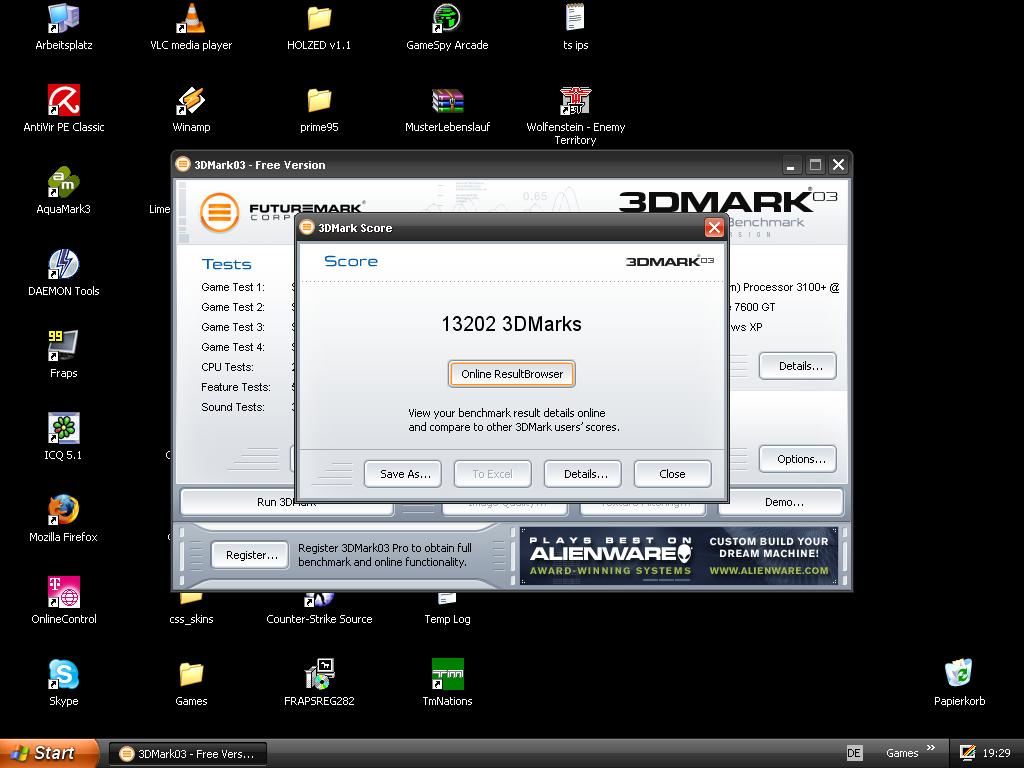Image resolution: width=1024 pixels, height=768 pixels.
Task: Launch AquaMark3 benchmark icon
Action: pyautogui.click(x=63, y=191)
